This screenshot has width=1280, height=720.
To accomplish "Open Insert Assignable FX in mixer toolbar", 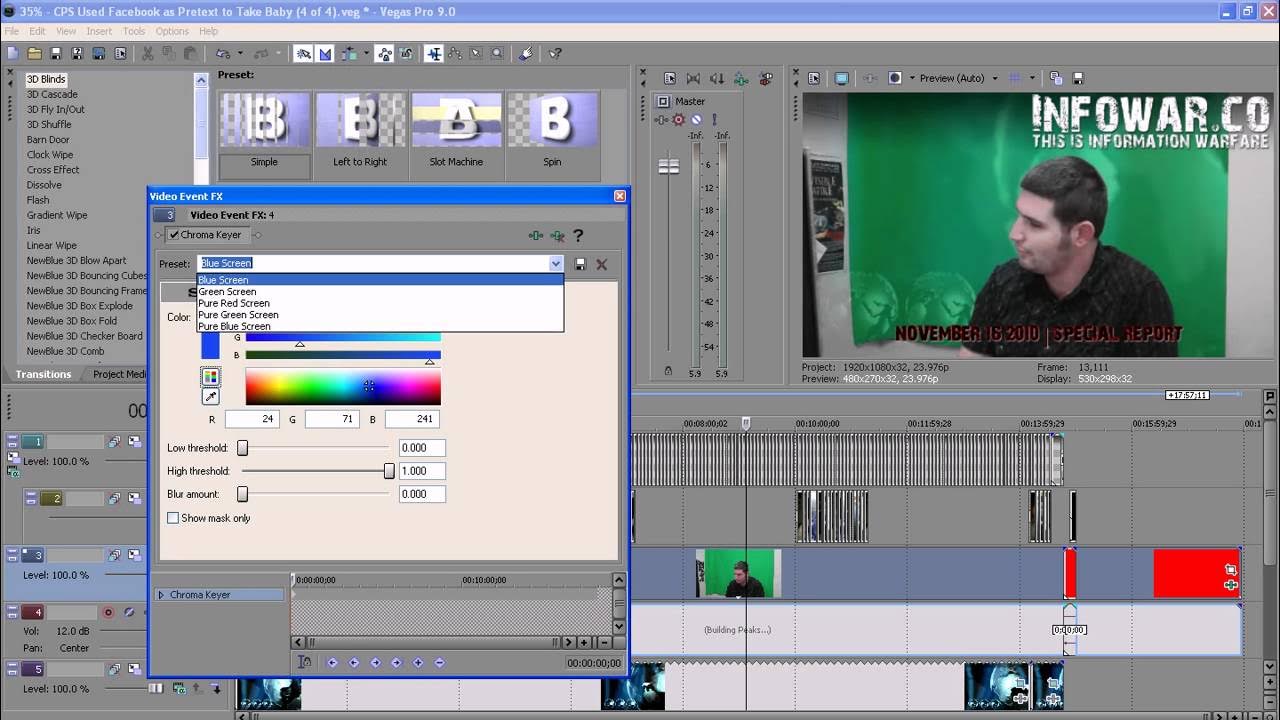I will pos(741,78).
